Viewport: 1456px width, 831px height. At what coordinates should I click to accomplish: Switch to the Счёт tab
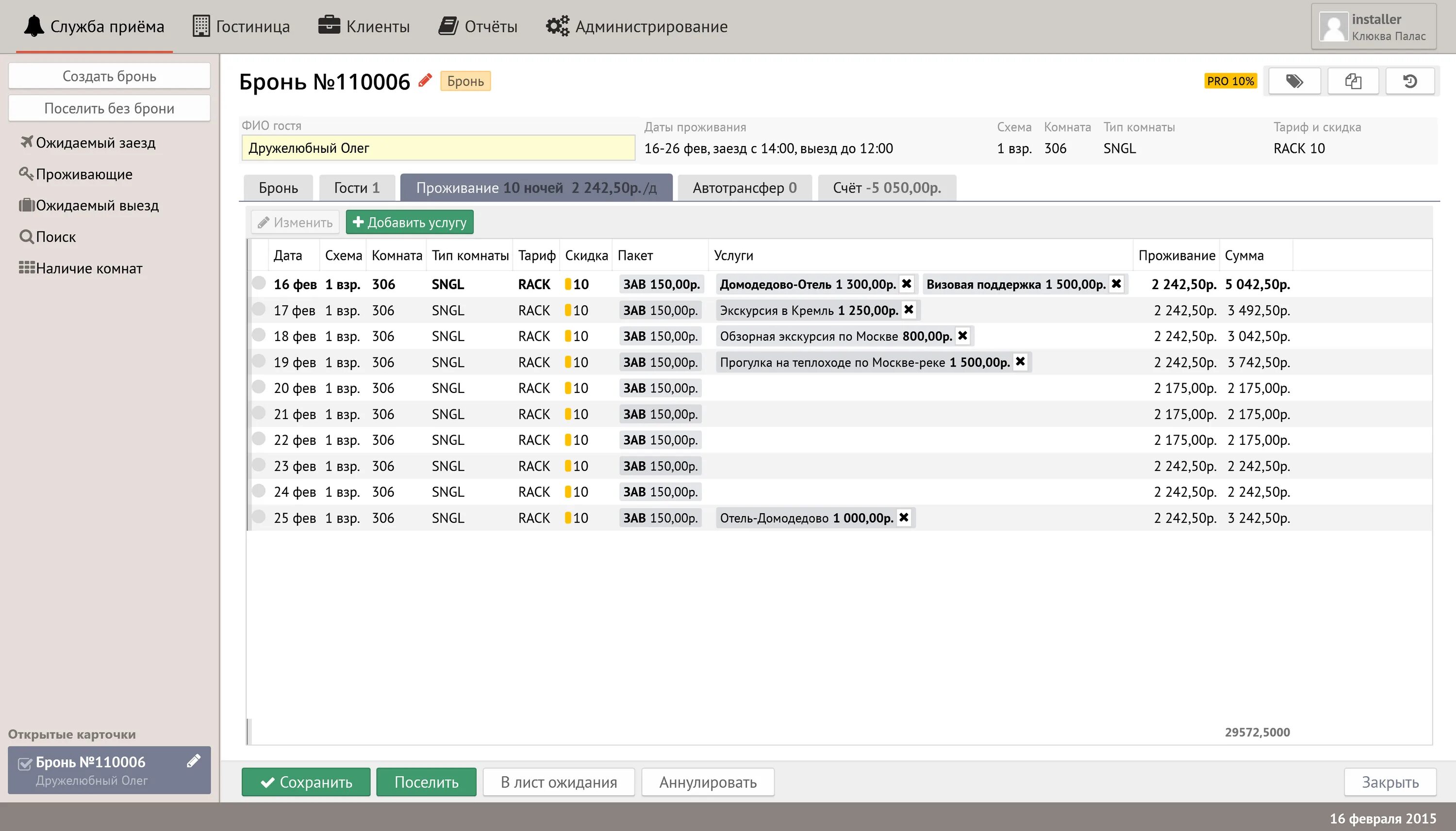pyautogui.click(x=886, y=188)
